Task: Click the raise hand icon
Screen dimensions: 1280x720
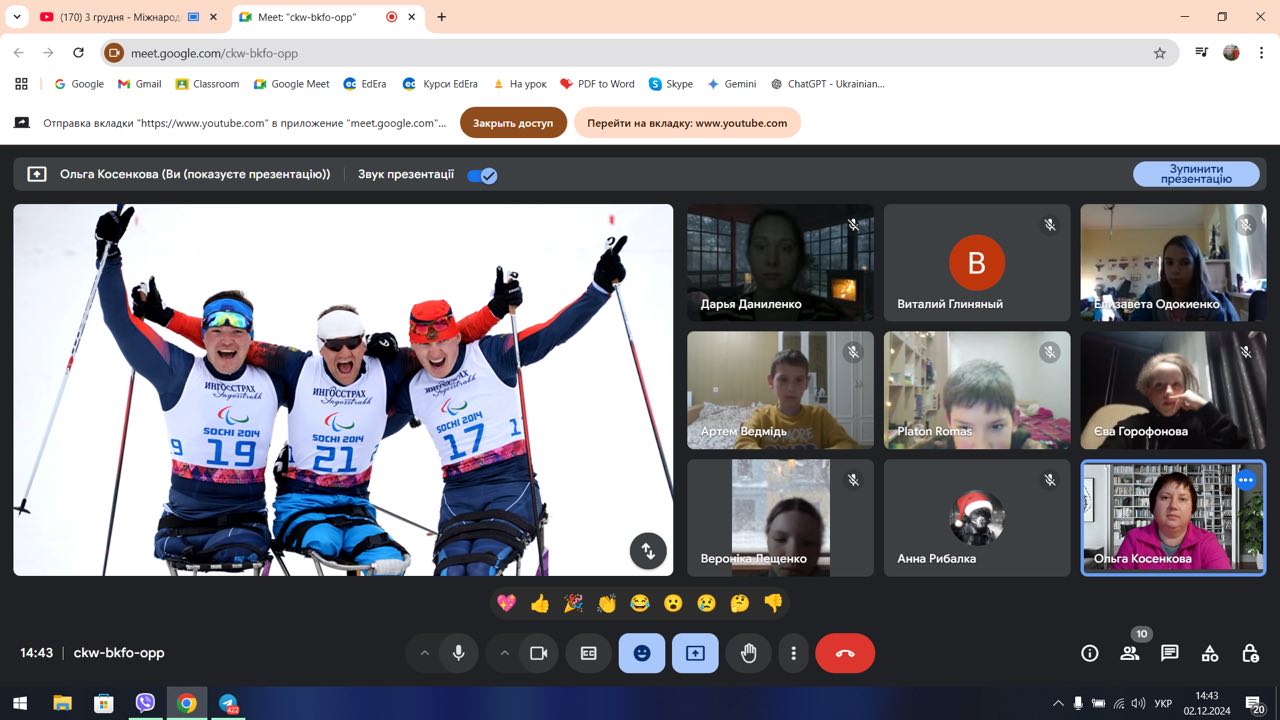Action: click(748, 653)
